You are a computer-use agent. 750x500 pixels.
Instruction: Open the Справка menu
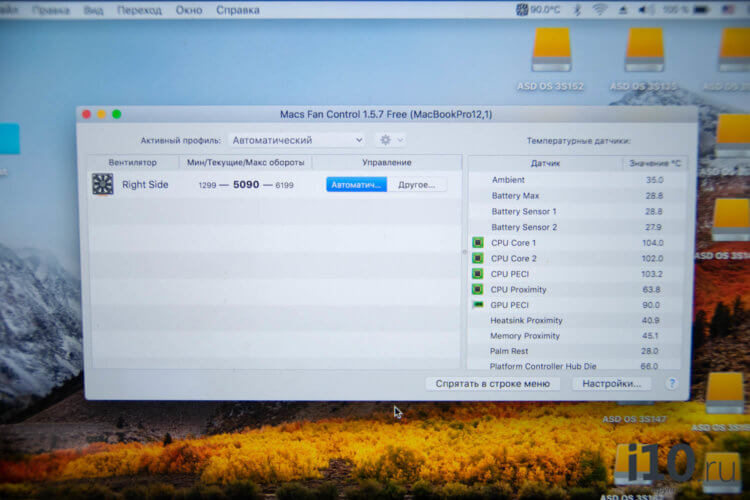pos(238,10)
